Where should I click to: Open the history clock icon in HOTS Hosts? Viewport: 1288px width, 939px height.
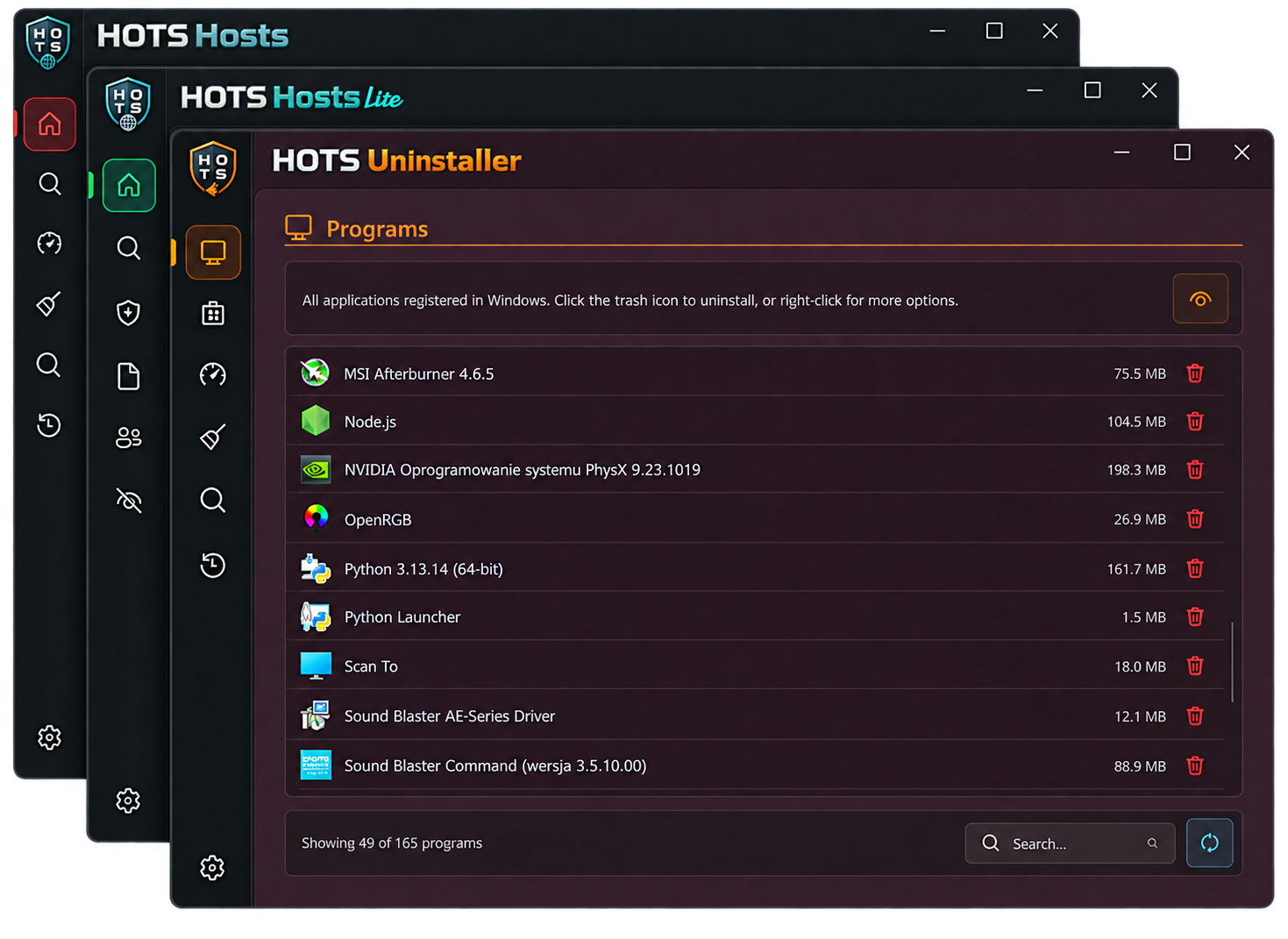[49, 425]
